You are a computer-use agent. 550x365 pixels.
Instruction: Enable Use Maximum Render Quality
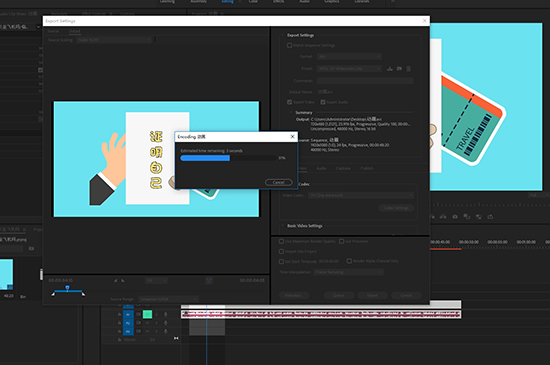(281, 241)
